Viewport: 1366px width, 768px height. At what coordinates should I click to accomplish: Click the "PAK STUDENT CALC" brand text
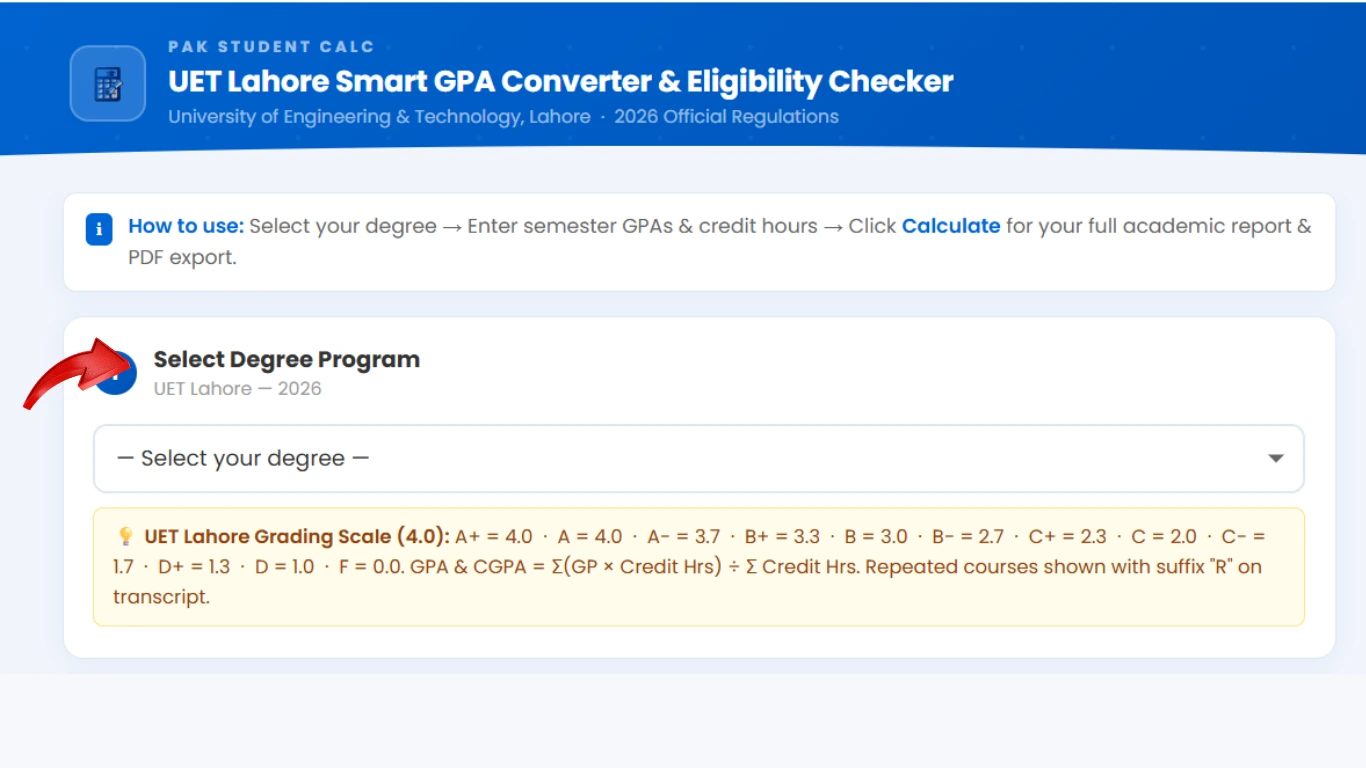pos(271,47)
